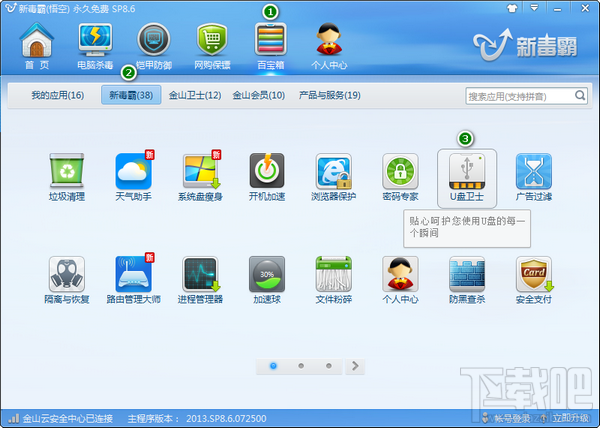This screenshot has width=600, height=428.
Task: Close the 新毒霸 window
Action: 585,8
